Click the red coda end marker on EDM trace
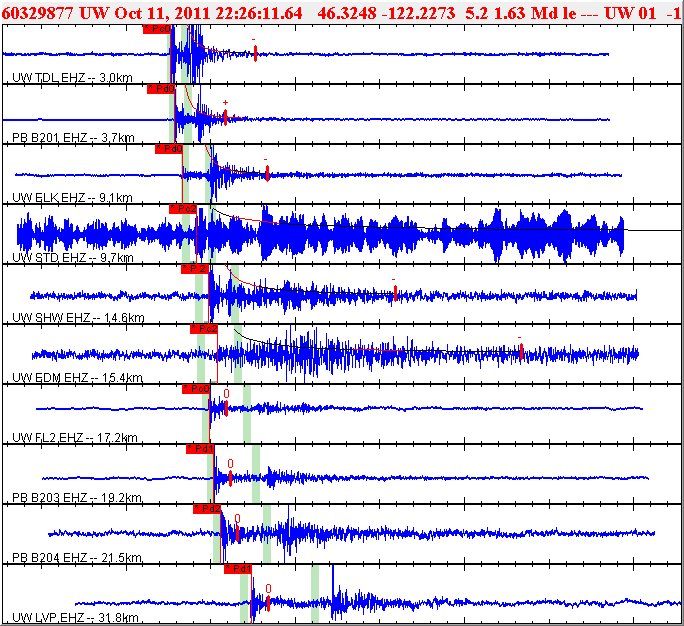The height and width of the screenshot is (626, 684). pyautogui.click(x=521, y=352)
